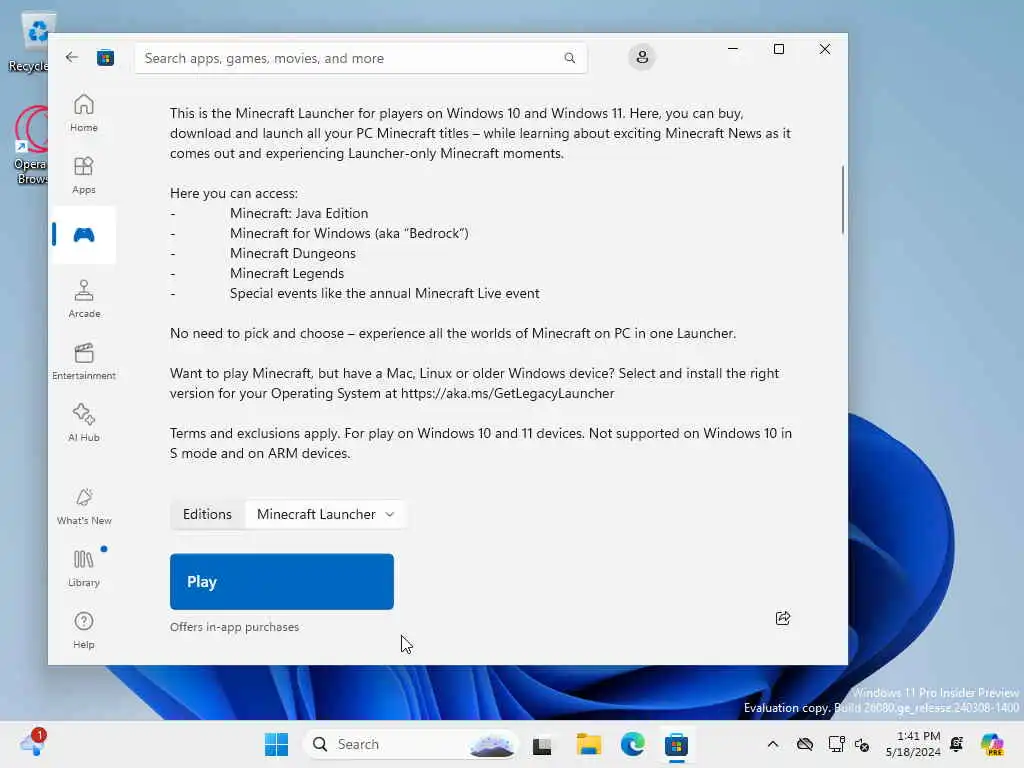Click the volume muted tray icon
This screenshot has width=1024, height=768.
[x=862, y=744]
